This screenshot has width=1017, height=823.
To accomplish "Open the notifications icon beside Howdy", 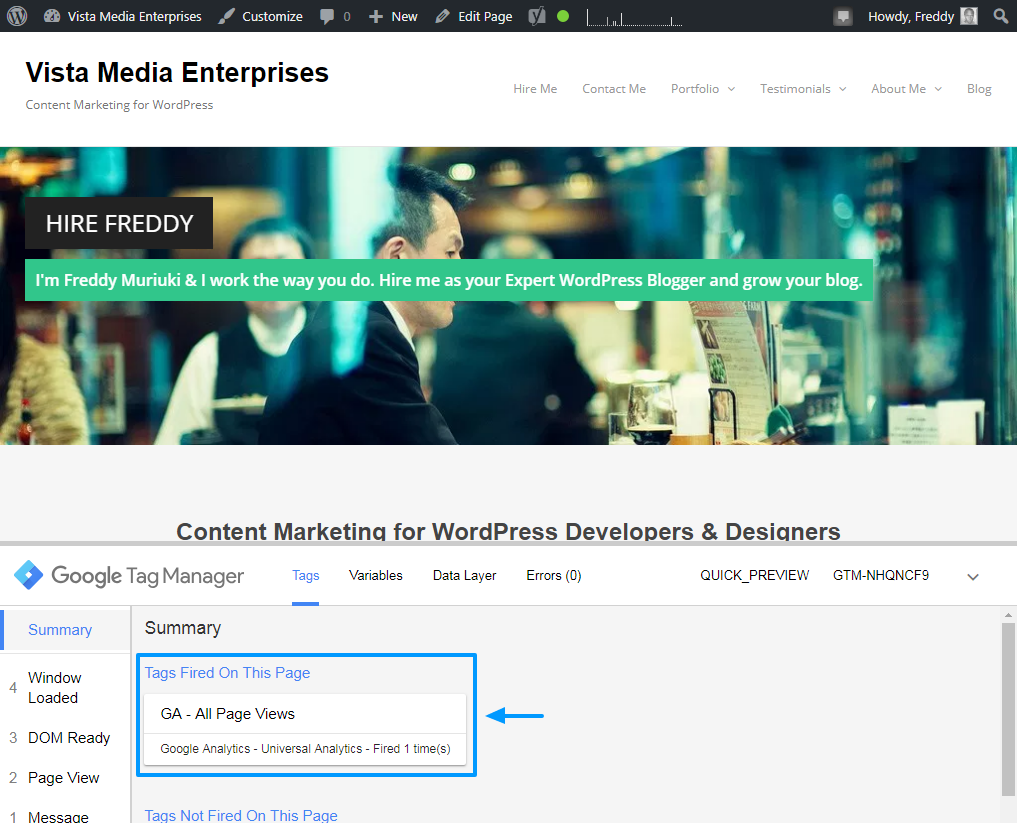I will 843,16.
